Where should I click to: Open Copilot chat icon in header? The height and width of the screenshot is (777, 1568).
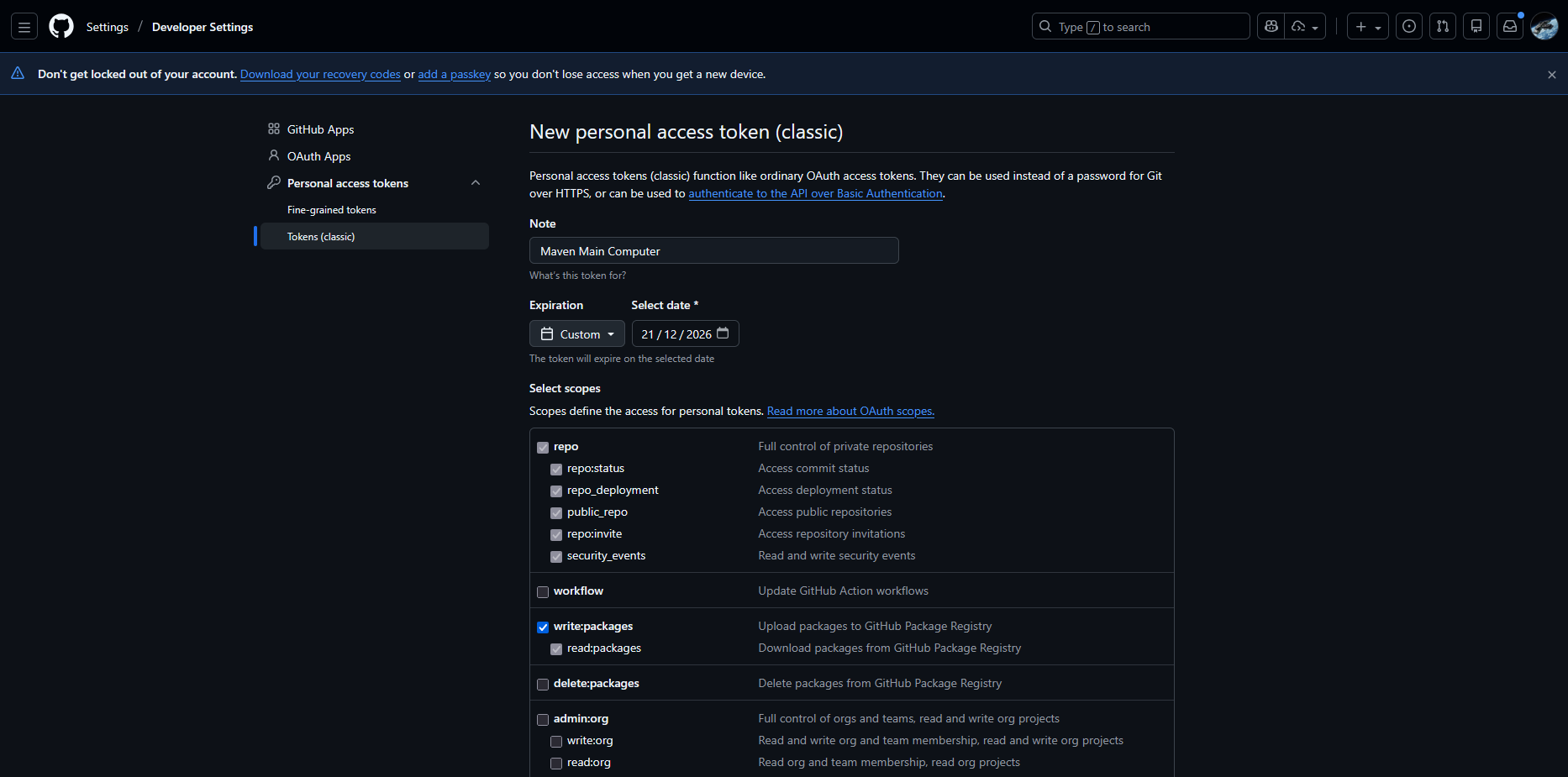tap(1271, 27)
